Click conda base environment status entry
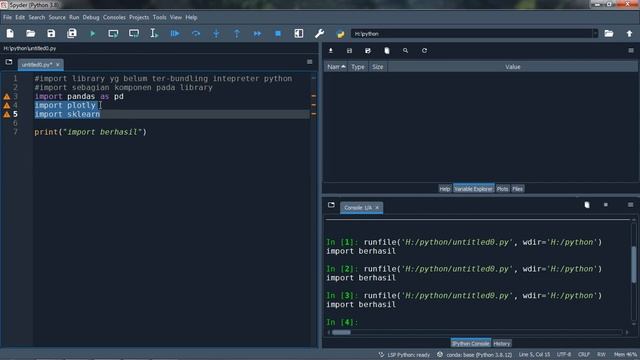Screen dimensions: 640x360 tap(475, 355)
